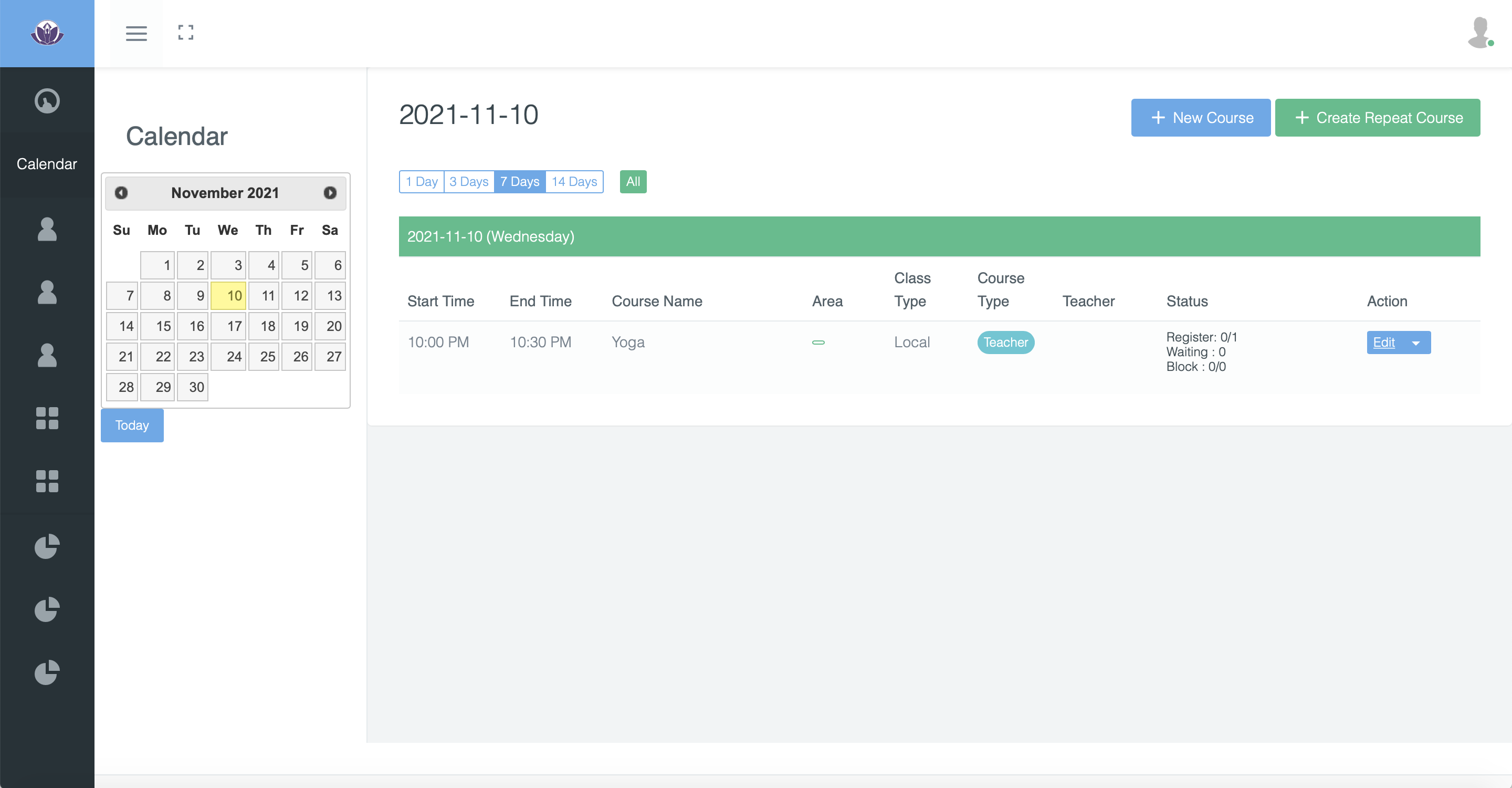Select November 12 in the calendar
The width and height of the screenshot is (1512, 788).
[x=297, y=295]
